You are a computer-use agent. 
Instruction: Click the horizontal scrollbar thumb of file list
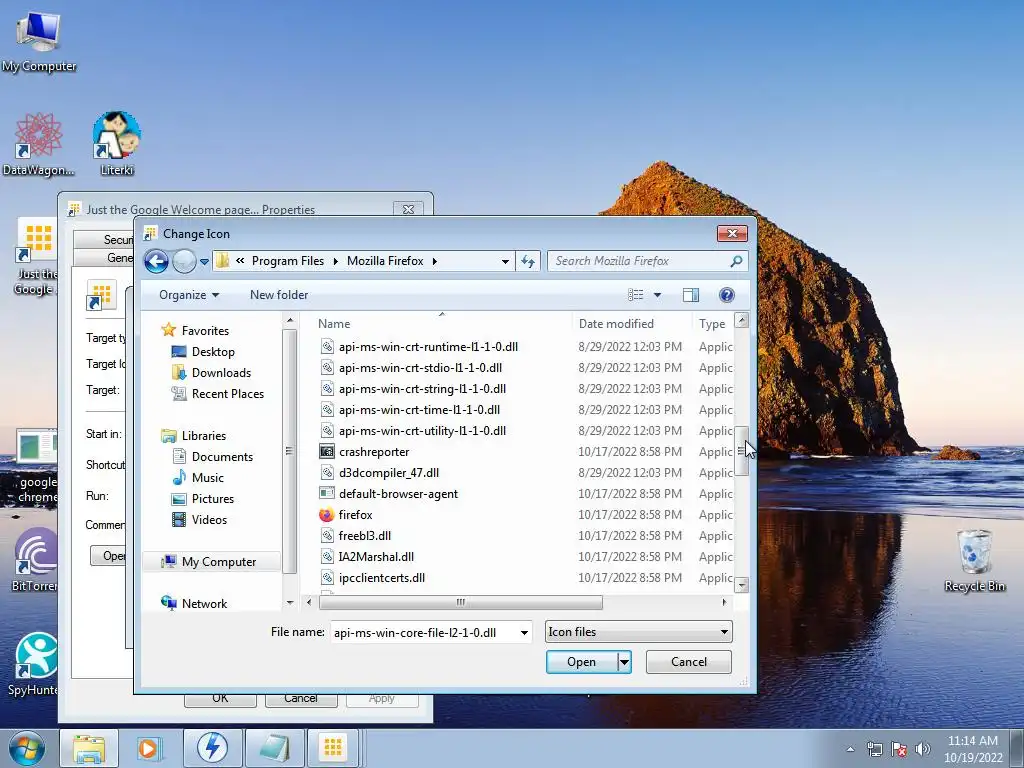[x=460, y=602]
